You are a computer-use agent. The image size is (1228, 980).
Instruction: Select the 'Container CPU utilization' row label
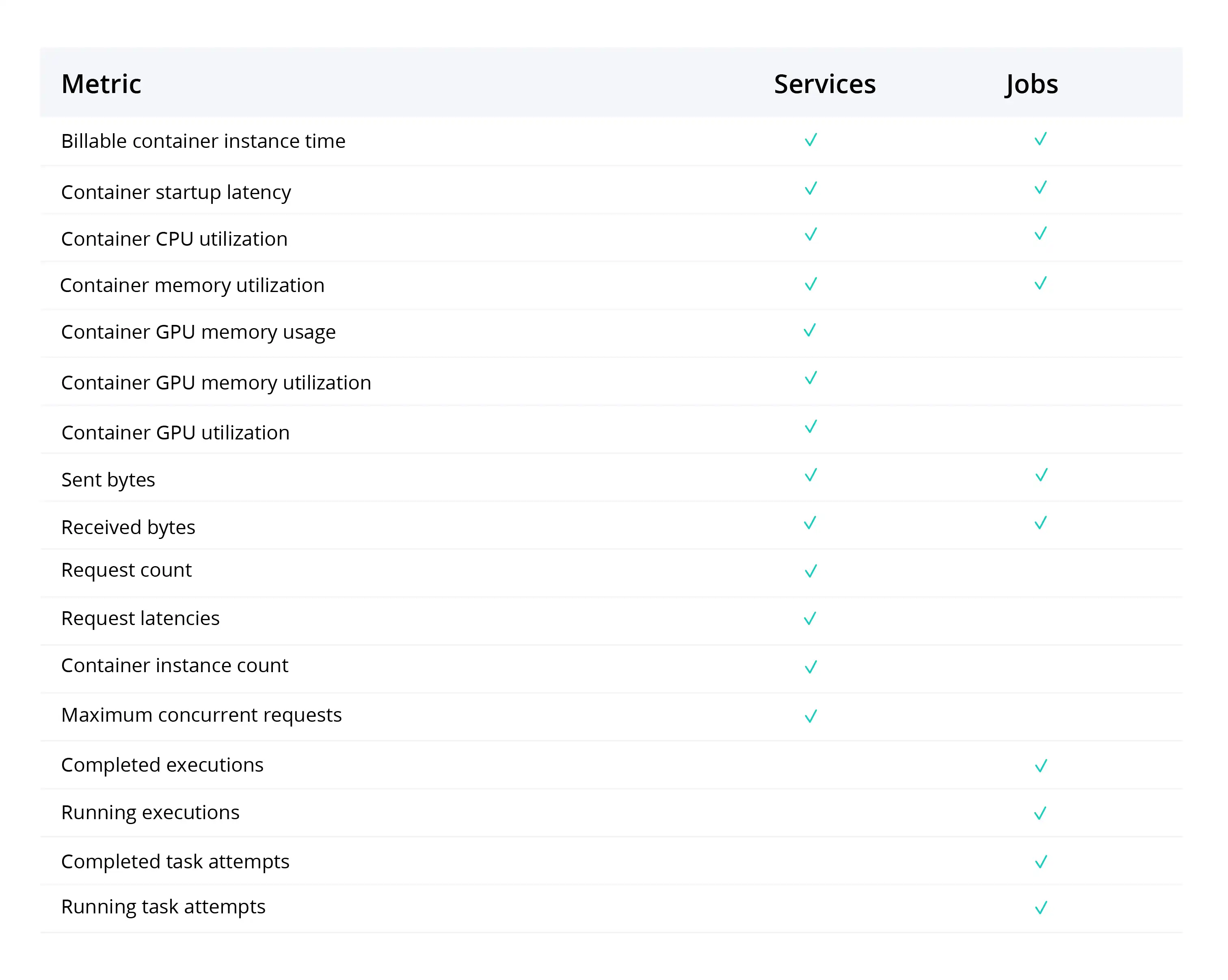click(x=174, y=239)
